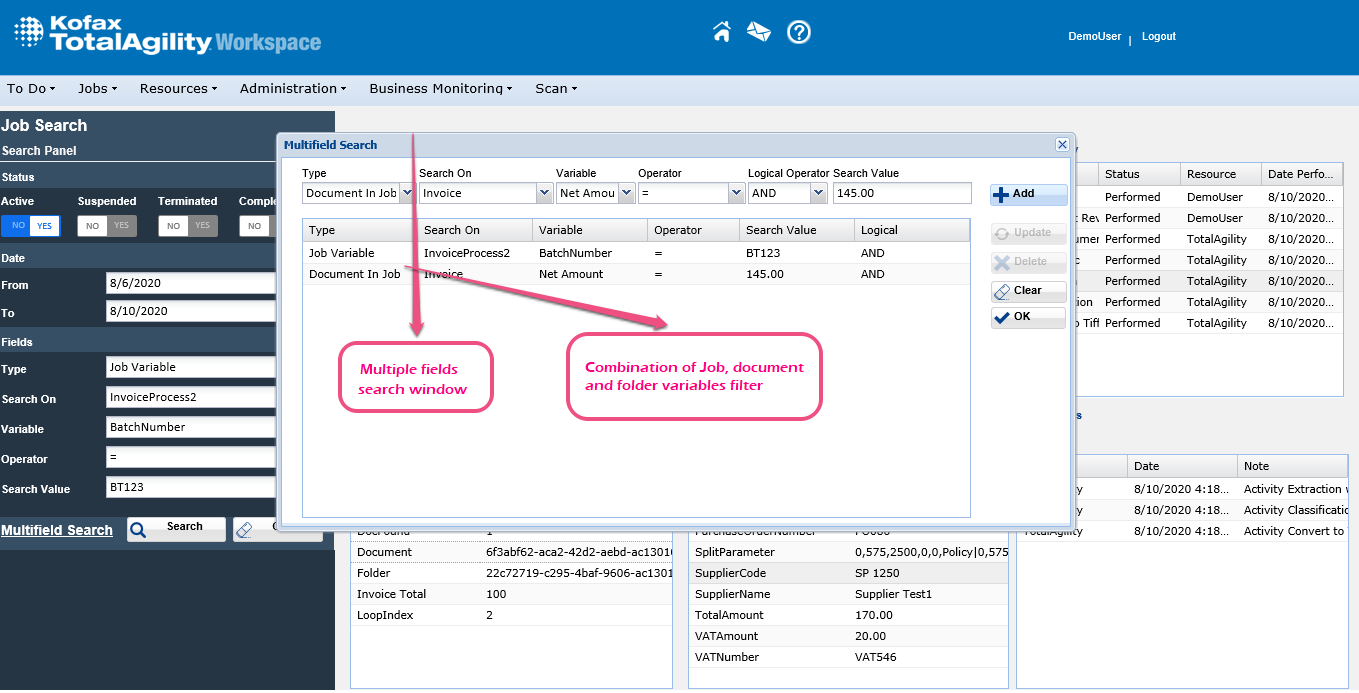Viewport: 1359px width, 693px height.
Task: Click the Search button with magnifier
Action: [x=176, y=528]
